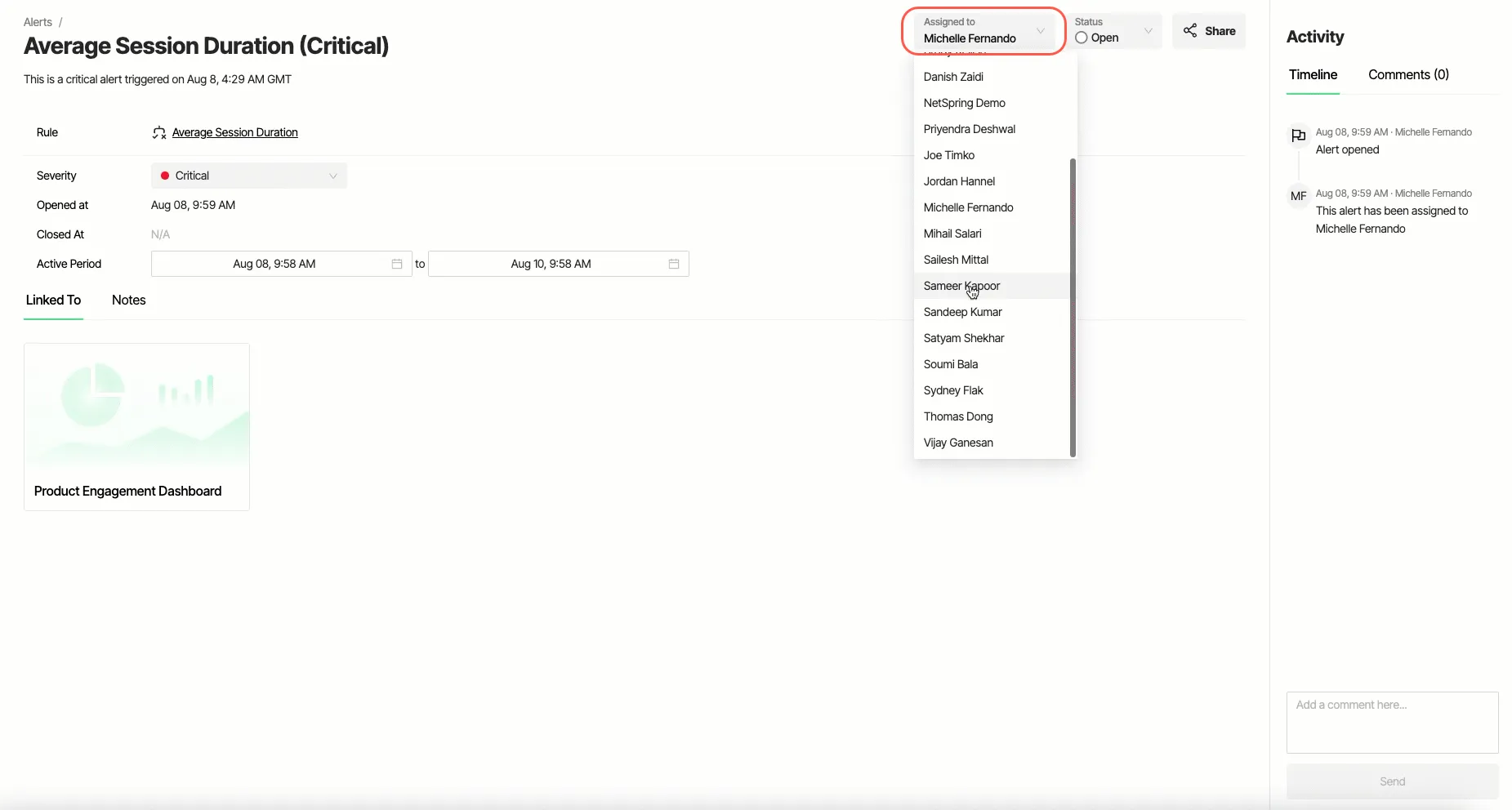Click the Opened at value Aug 08, 9:59 AM
Screen dimensions: 1512x810
pyautogui.click(x=193, y=206)
